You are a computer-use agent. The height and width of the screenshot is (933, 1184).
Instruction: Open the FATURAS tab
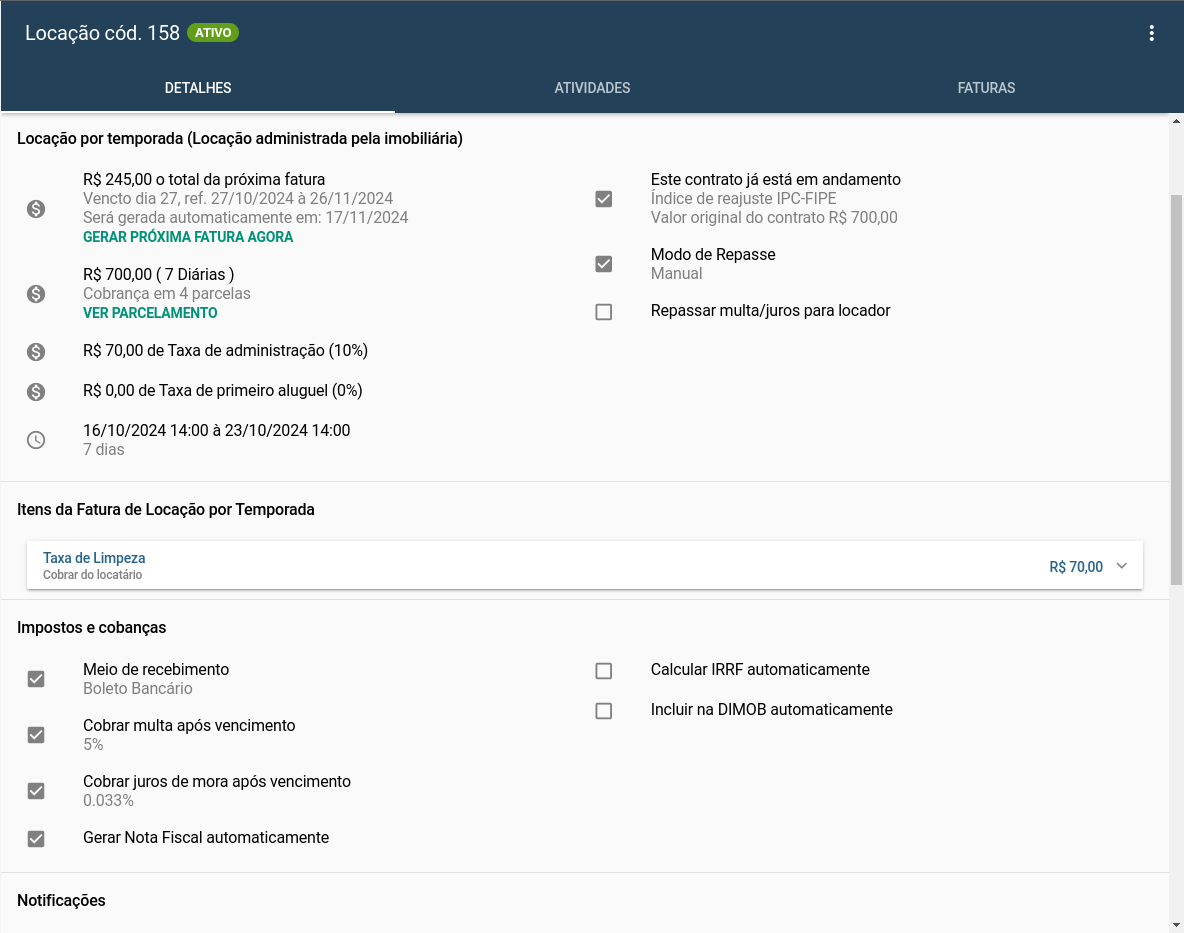point(986,88)
